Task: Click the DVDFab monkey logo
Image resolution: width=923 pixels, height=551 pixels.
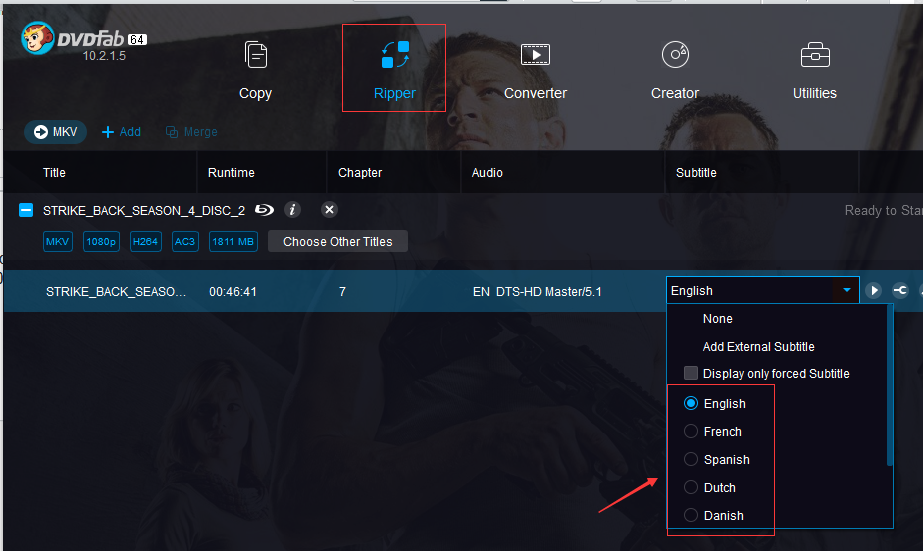Action: [x=38, y=39]
